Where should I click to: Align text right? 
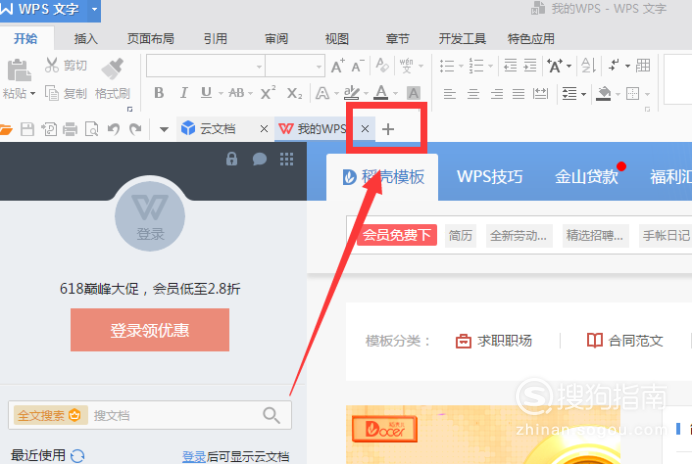[496, 94]
